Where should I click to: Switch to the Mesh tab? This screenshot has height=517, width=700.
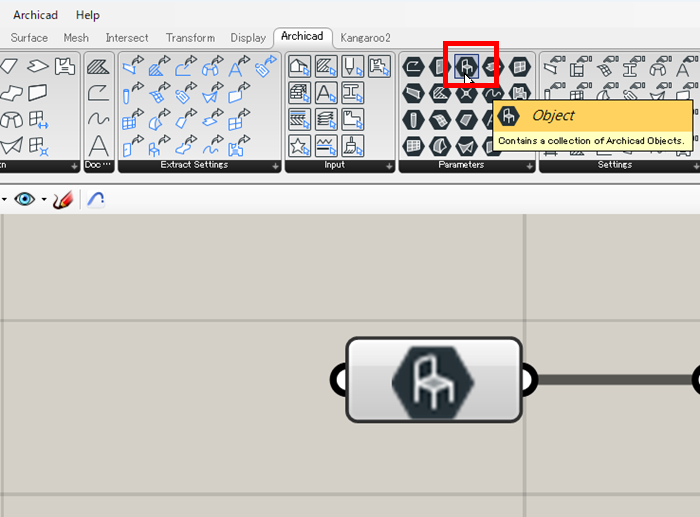coord(76,38)
